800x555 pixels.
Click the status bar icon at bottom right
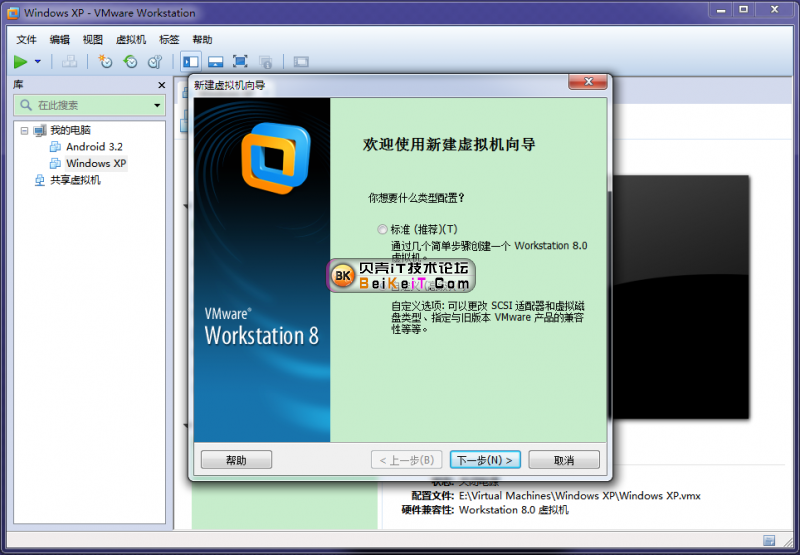point(769,540)
